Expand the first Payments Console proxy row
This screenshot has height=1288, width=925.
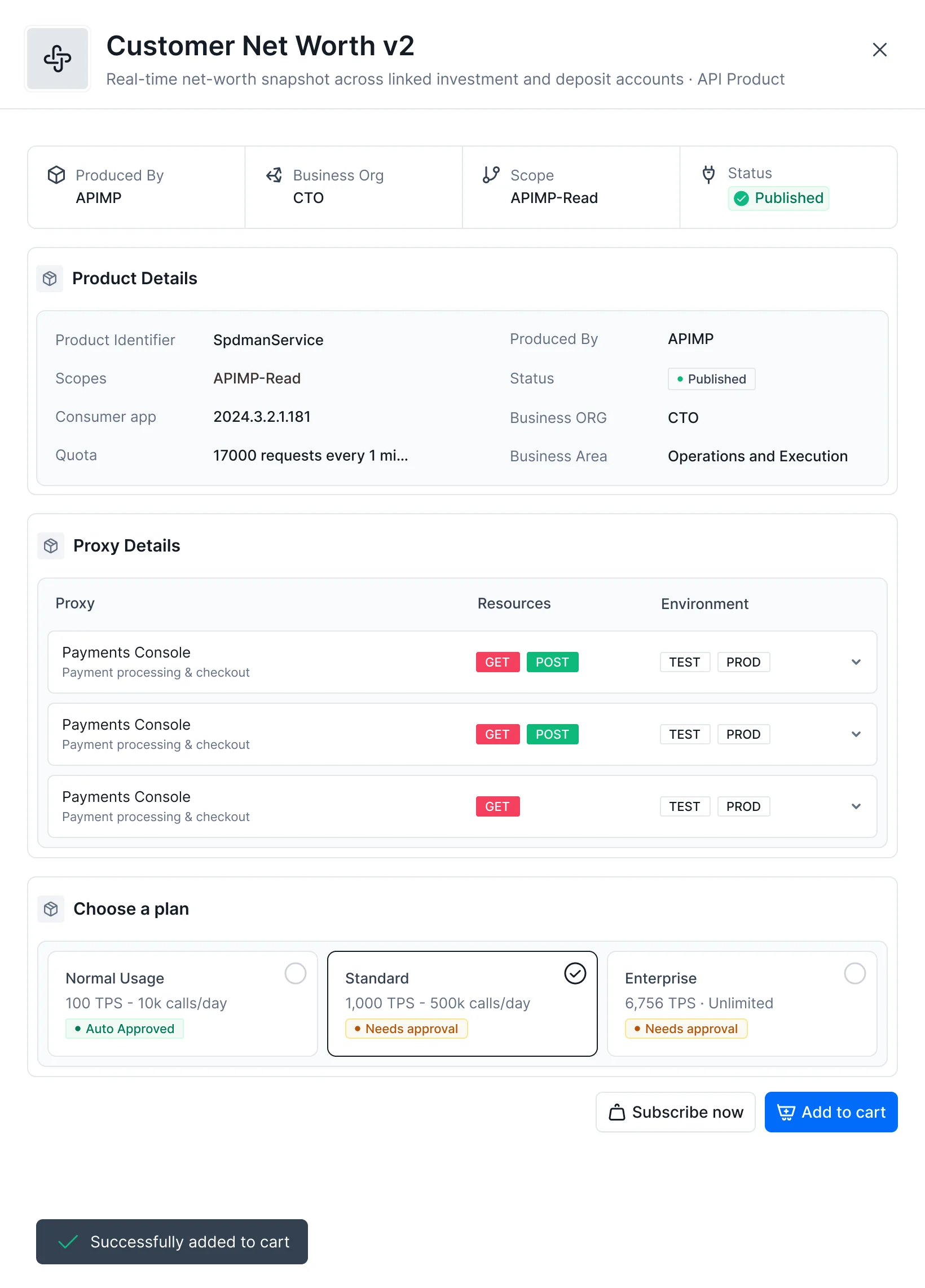pos(856,662)
